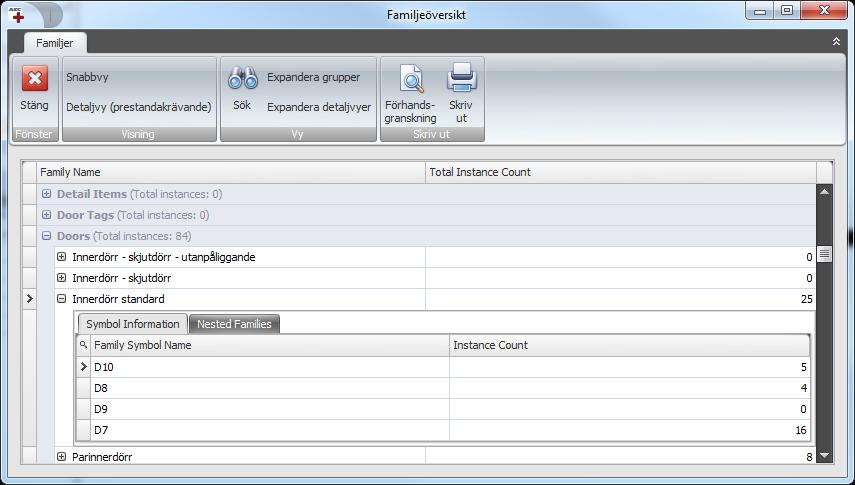This screenshot has width=855, height=485.
Task: Collapse the Innerdörr standard row
Action: point(62,298)
